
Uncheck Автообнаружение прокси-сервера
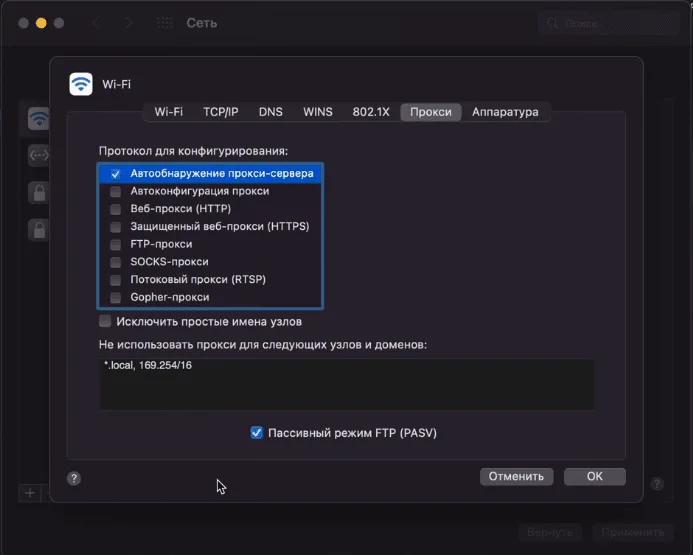tap(115, 174)
